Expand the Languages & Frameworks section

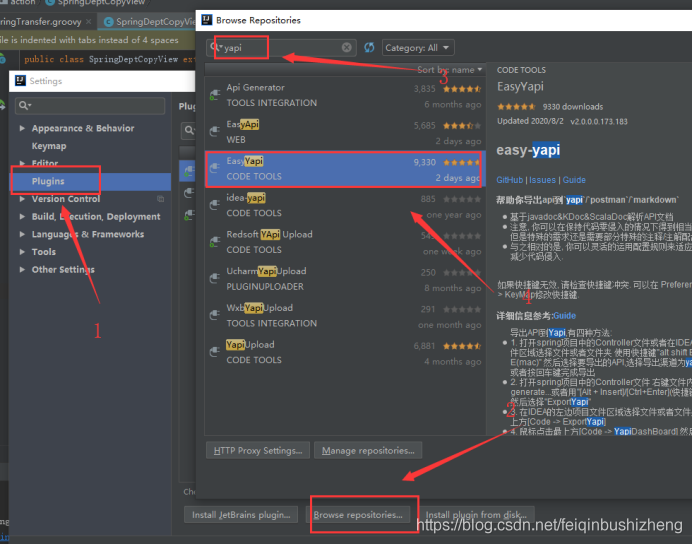click(22, 234)
